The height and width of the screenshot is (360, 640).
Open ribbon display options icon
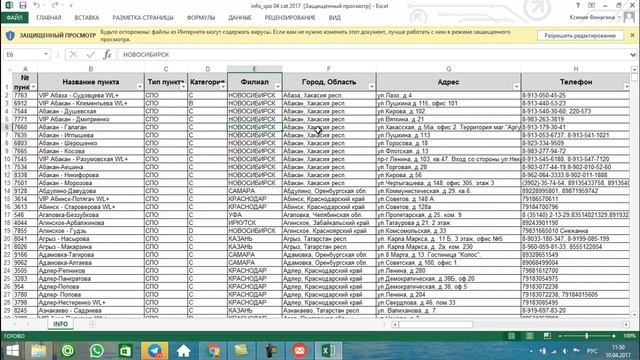591,6
